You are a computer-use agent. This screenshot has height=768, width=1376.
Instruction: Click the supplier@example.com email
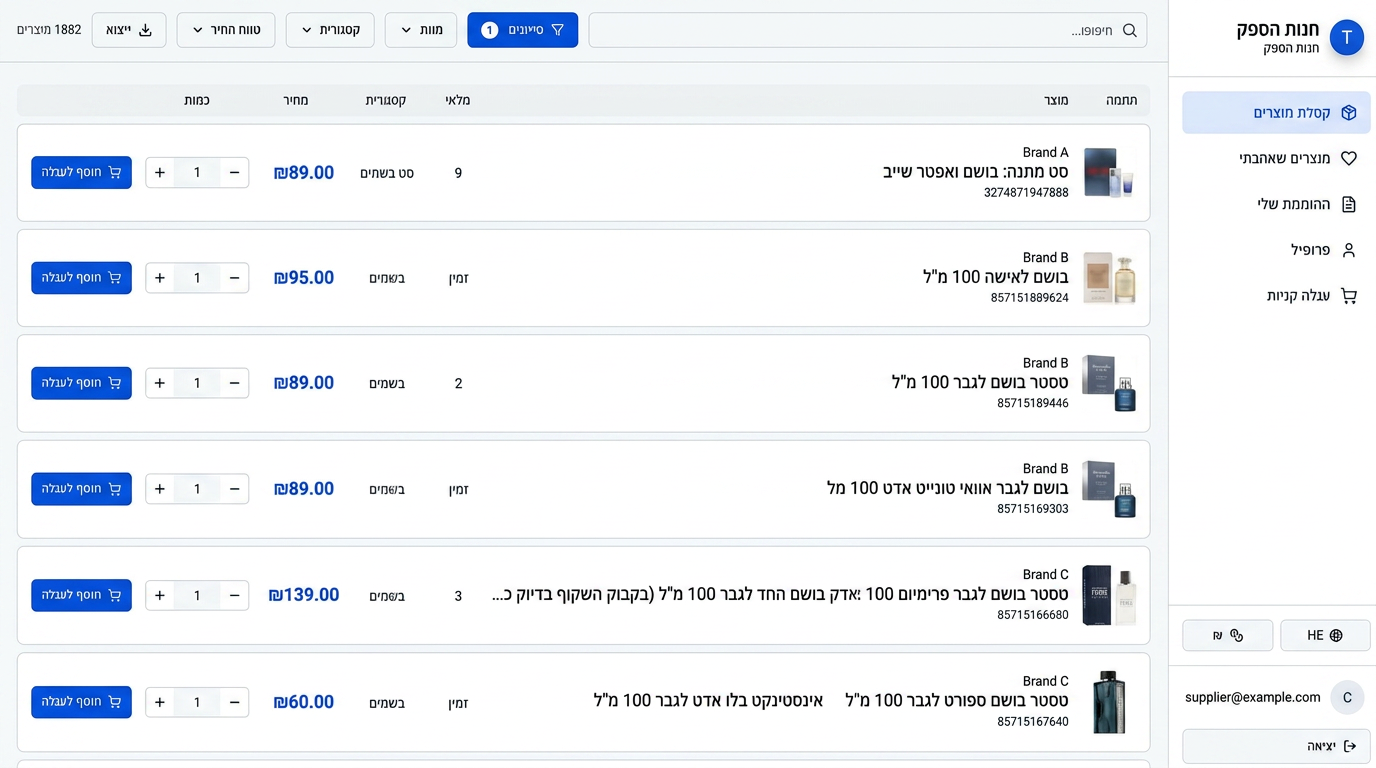[1253, 697]
